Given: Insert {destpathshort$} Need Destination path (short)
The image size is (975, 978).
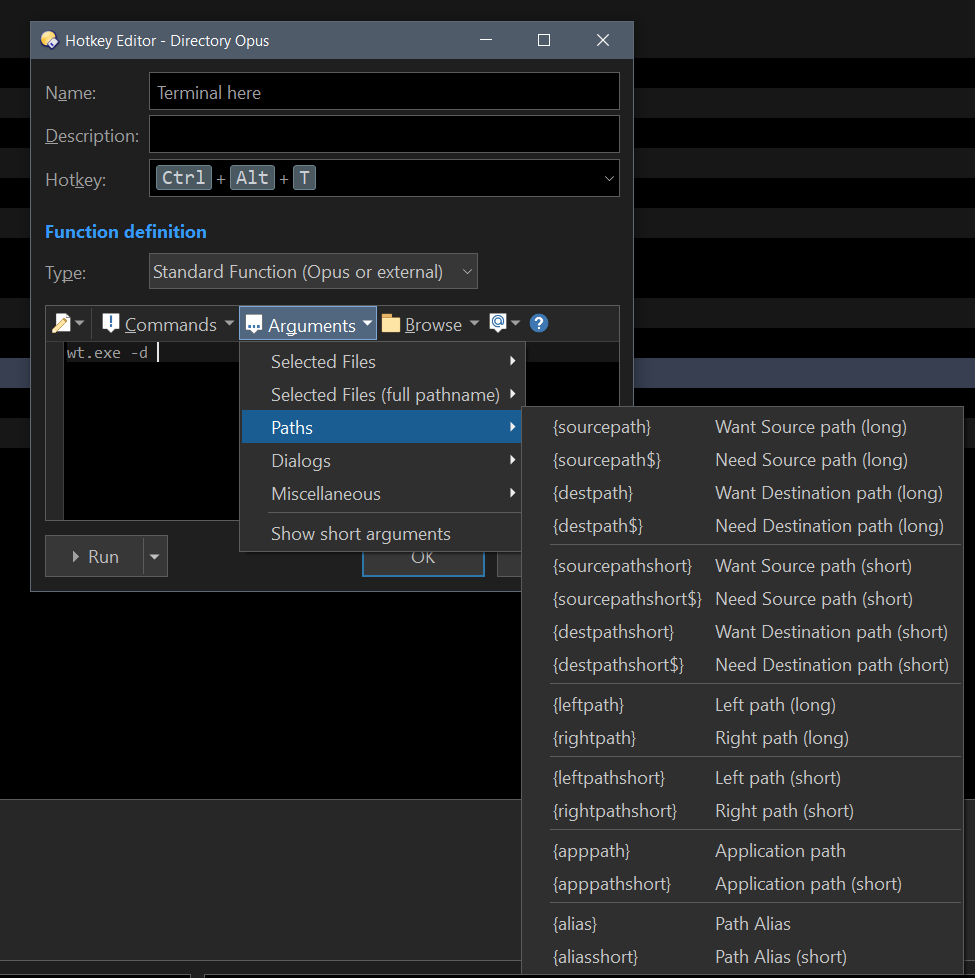Looking at the screenshot, I should click(x=742, y=665).
